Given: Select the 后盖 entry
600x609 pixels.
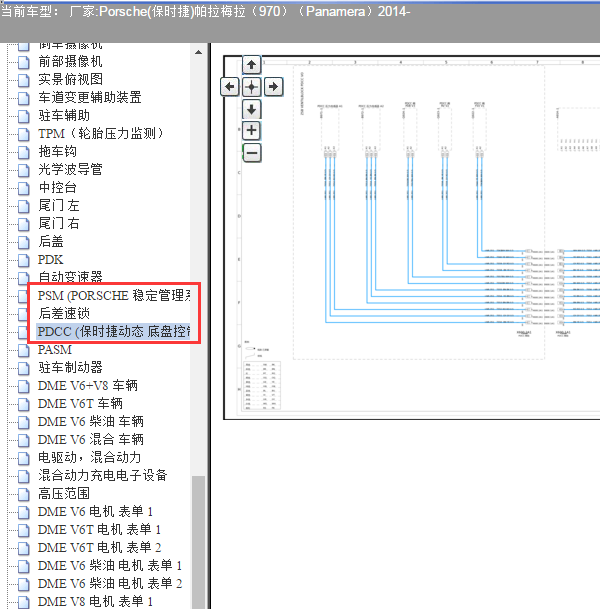Looking at the screenshot, I should (x=51, y=241).
